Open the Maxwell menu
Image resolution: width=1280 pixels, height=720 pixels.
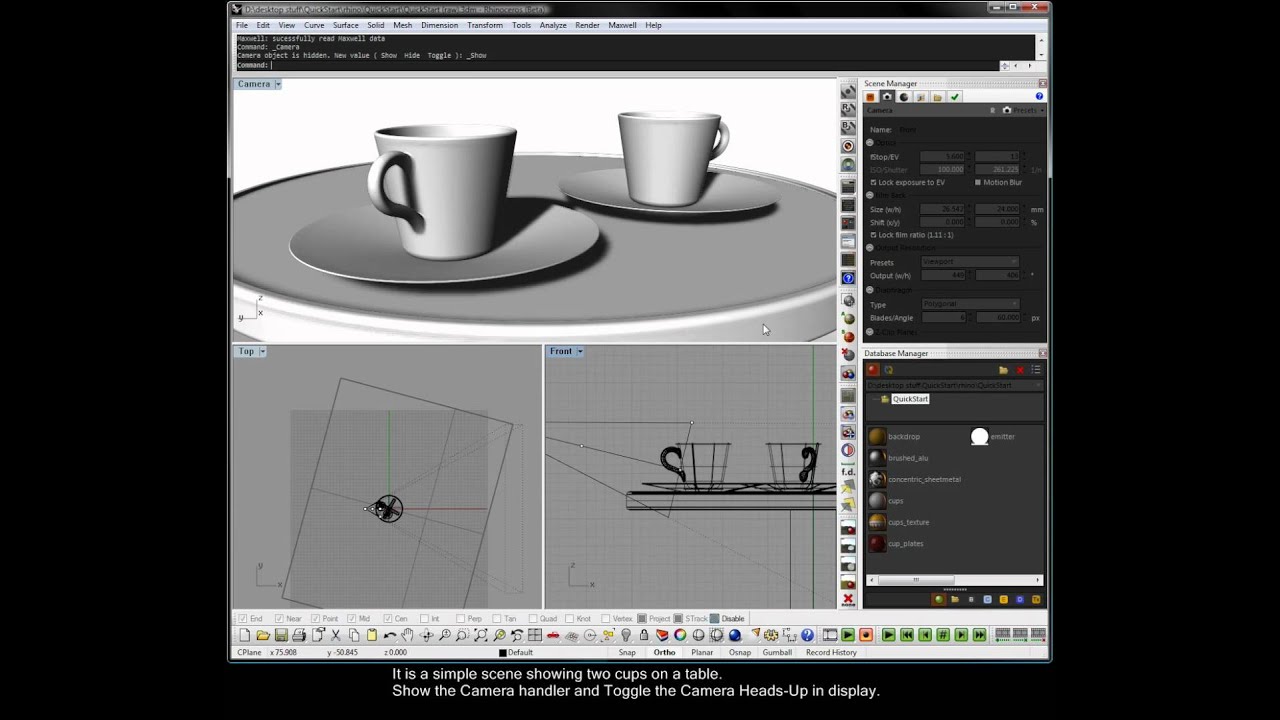[x=622, y=25]
